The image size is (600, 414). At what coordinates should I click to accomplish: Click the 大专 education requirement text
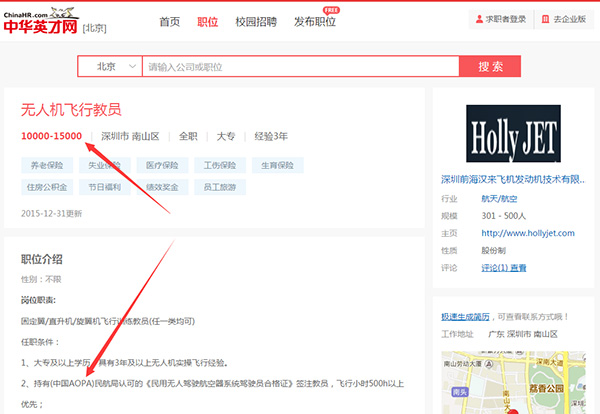click(x=226, y=136)
